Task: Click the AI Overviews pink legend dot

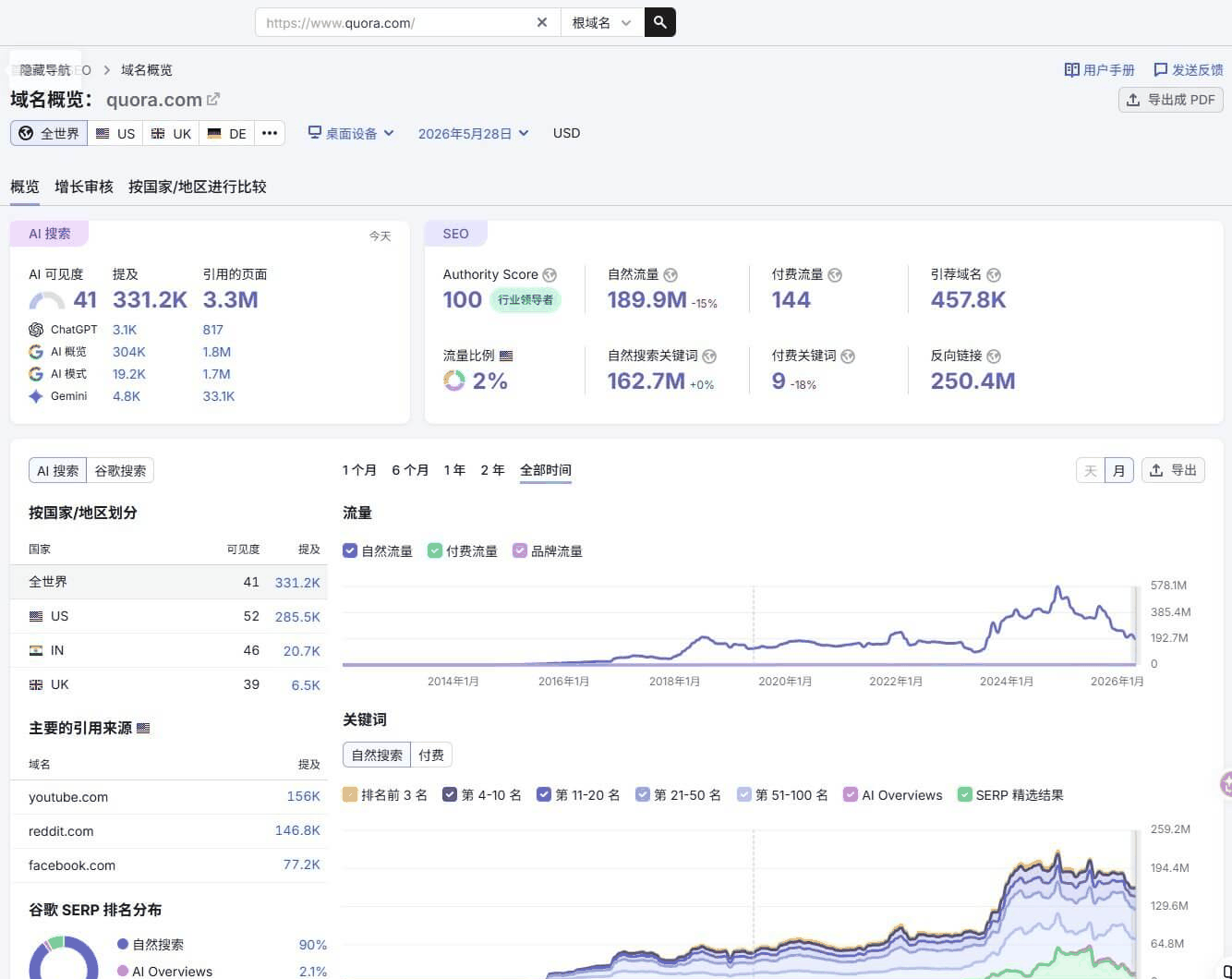Action: point(122,971)
